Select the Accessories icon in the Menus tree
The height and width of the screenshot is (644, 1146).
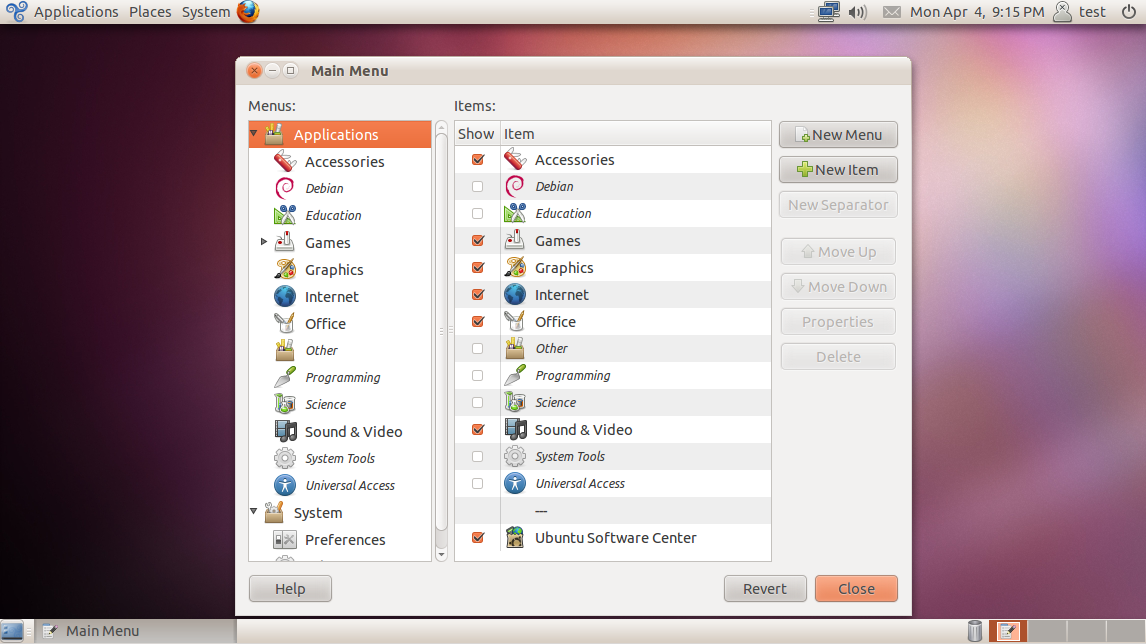[284, 160]
